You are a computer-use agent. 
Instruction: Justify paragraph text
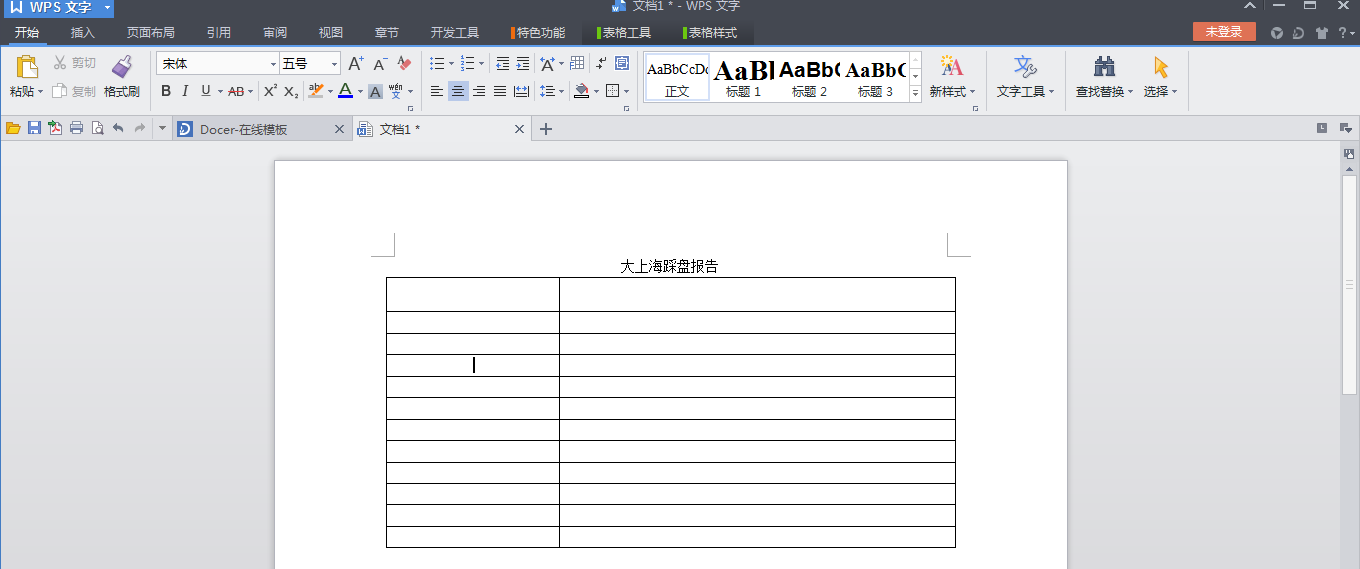[500, 91]
